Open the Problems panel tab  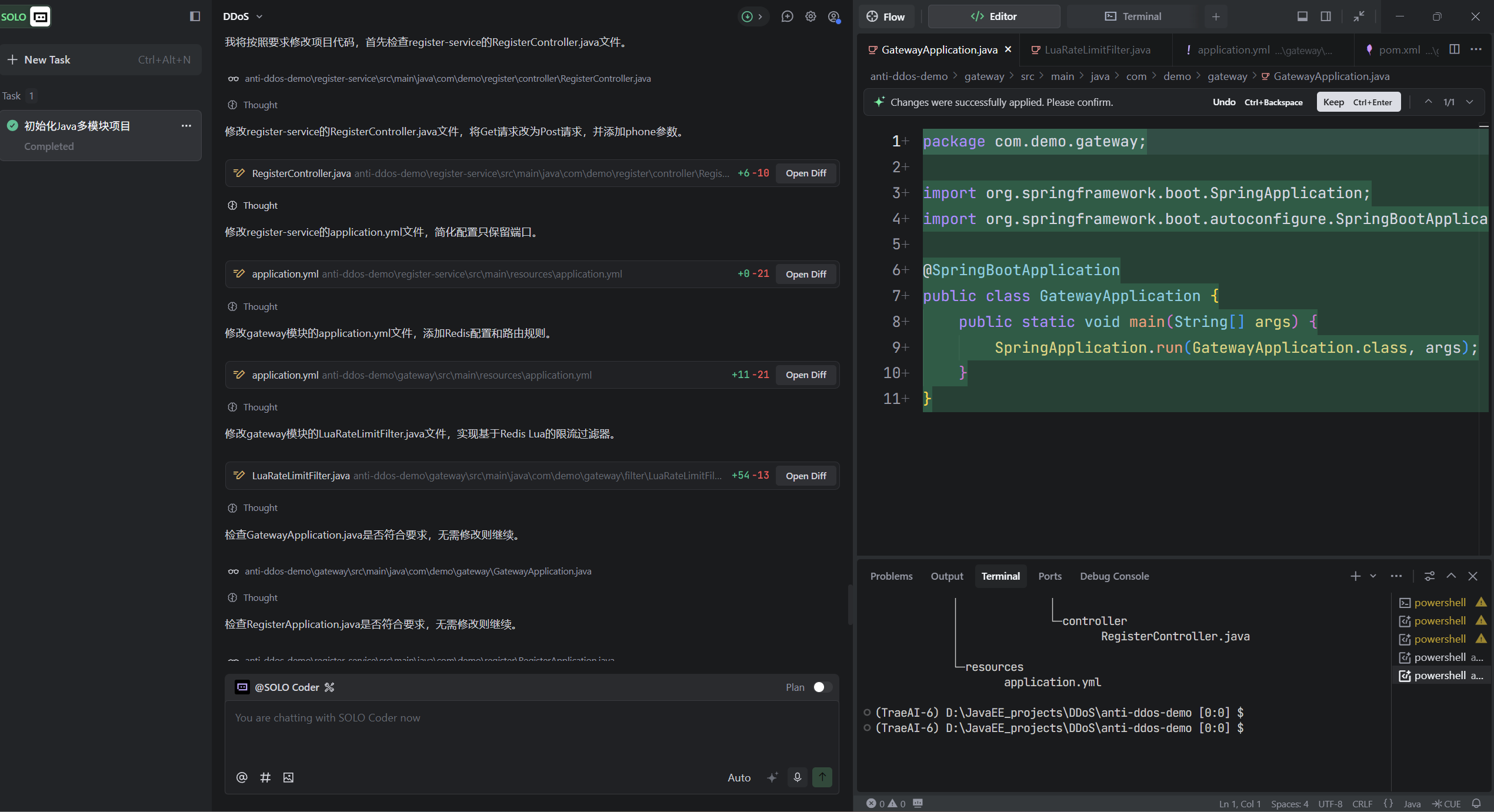[x=891, y=576]
